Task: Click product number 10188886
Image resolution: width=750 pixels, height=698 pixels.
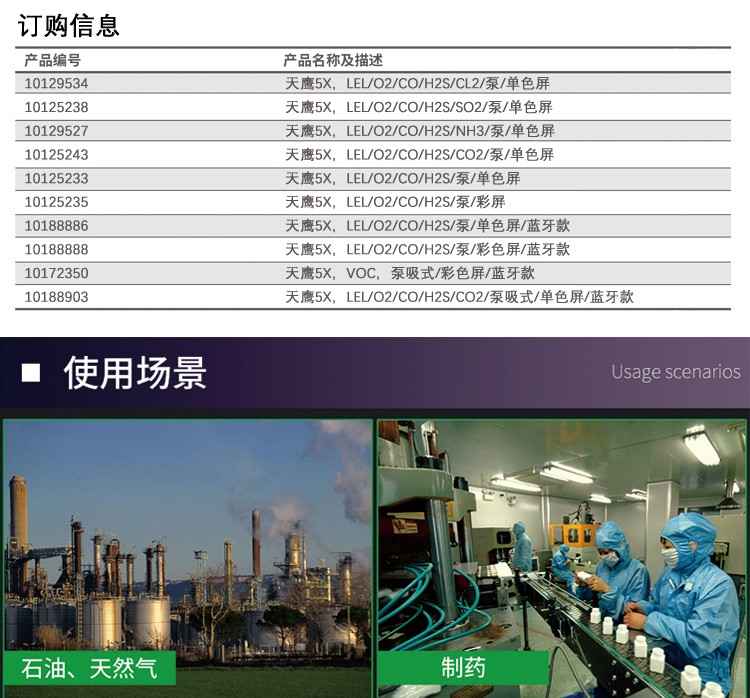Action: click(x=56, y=226)
